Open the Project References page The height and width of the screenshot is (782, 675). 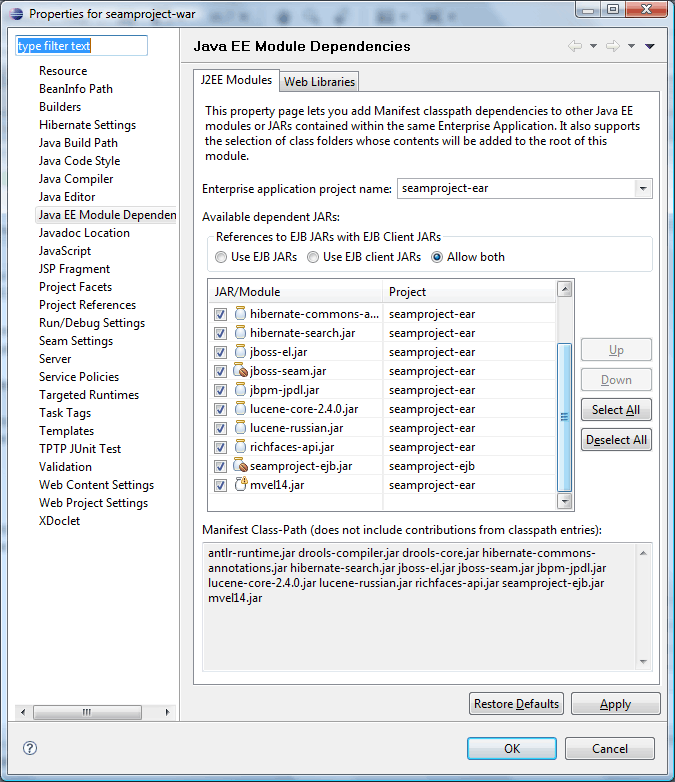(x=87, y=305)
